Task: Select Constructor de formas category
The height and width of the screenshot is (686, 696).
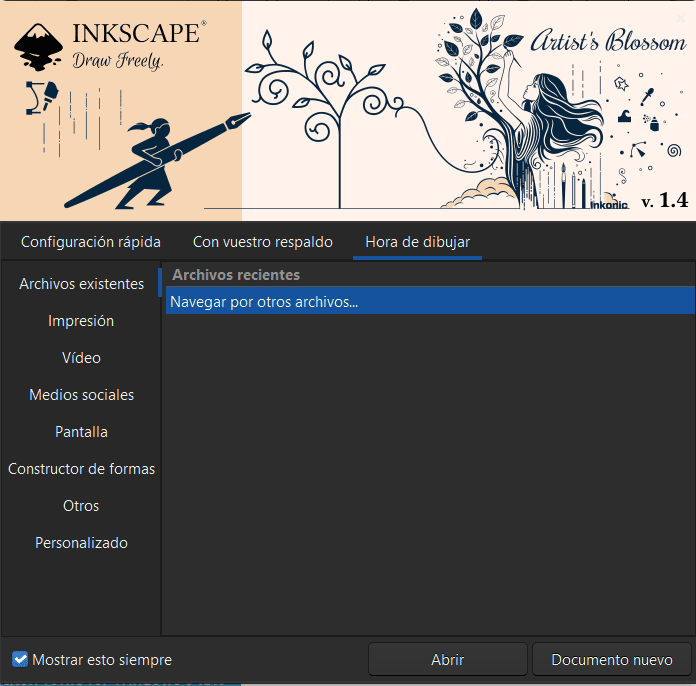Action: 81,469
